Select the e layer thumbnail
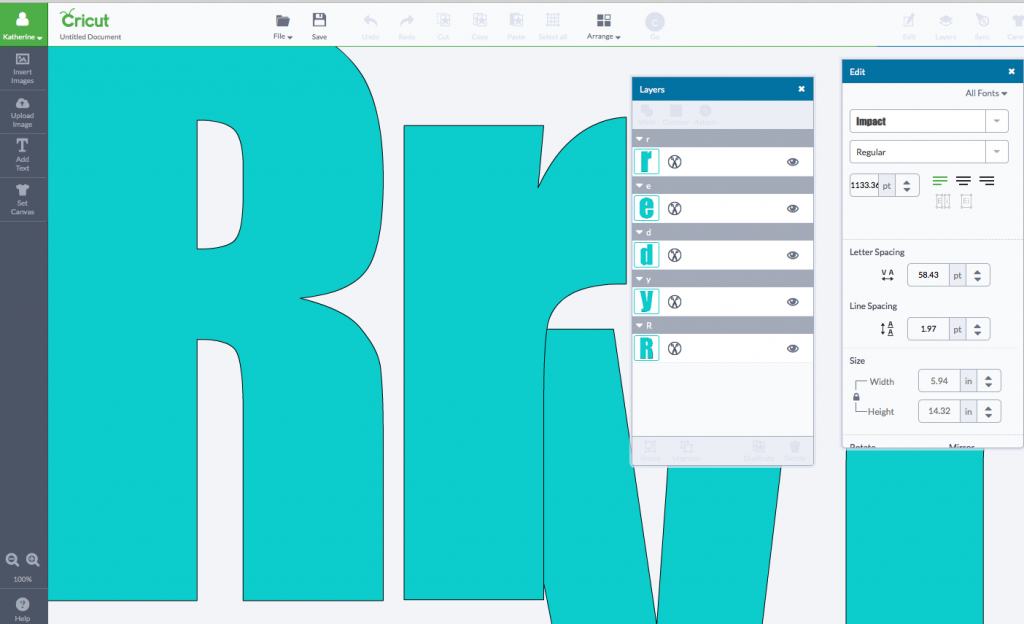1024x624 pixels. click(x=647, y=208)
